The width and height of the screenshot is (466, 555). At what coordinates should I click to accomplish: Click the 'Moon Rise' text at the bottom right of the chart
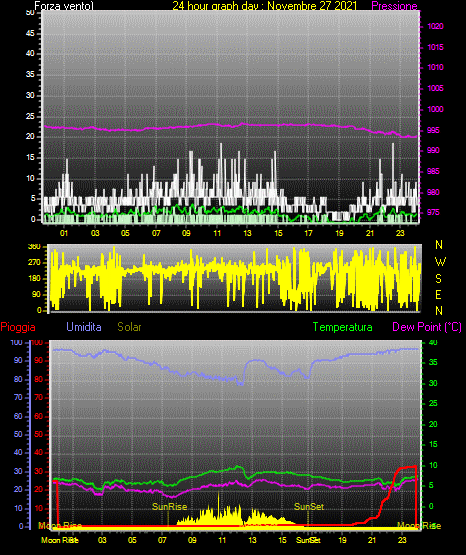point(419,526)
